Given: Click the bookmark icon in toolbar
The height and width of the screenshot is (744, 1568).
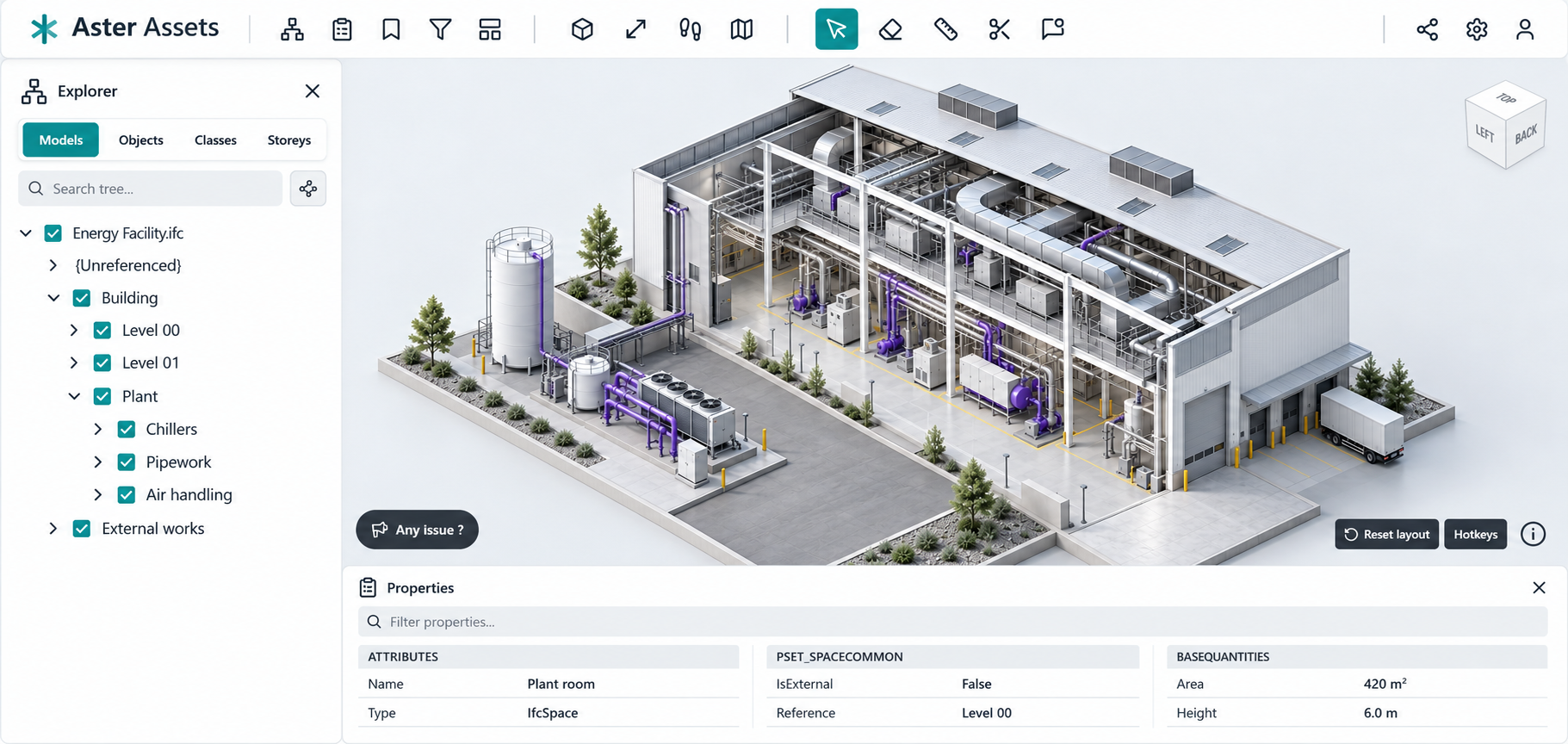Looking at the screenshot, I should point(391,29).
